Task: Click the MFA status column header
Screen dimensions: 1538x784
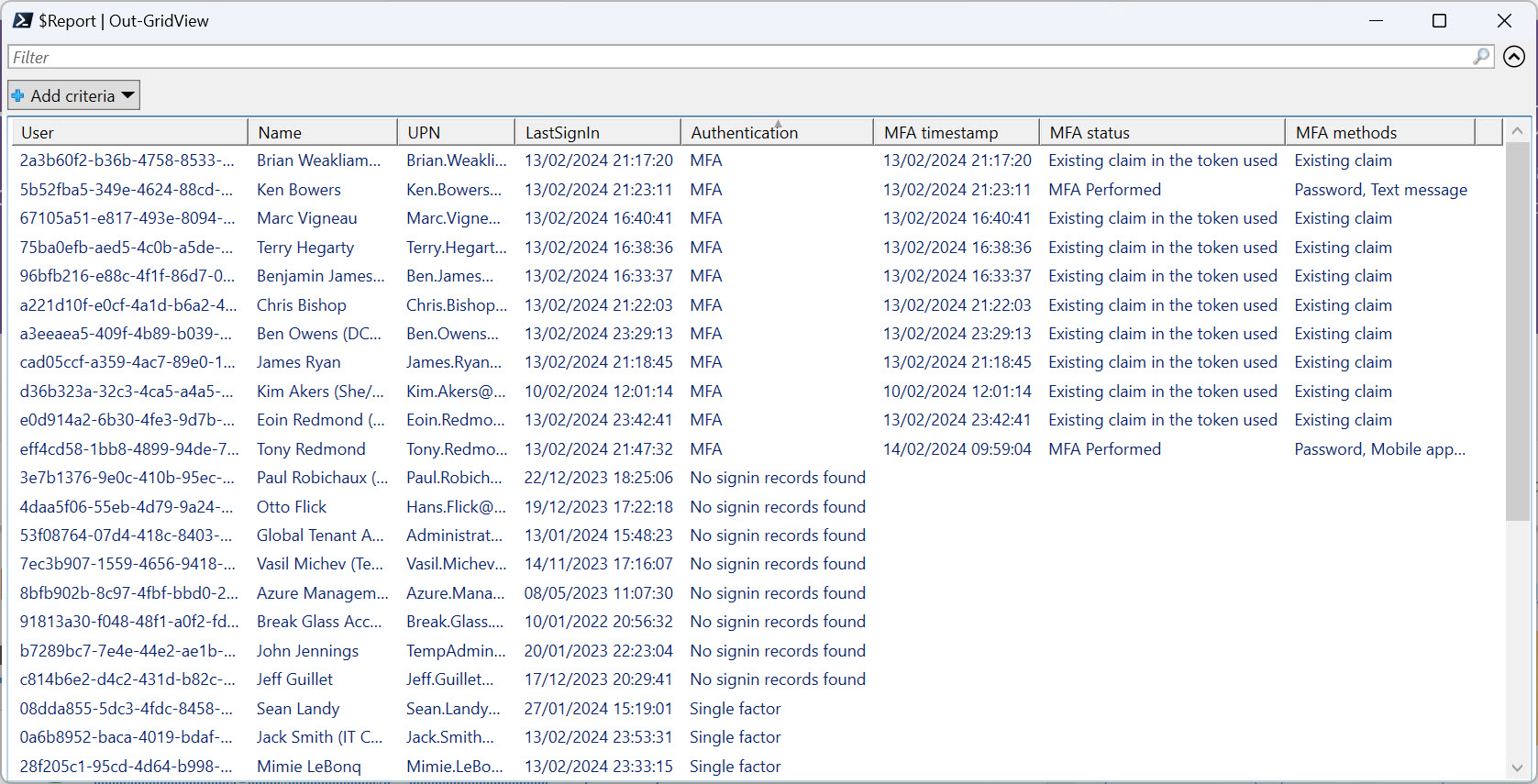Action: click(x=1160, y=133)
